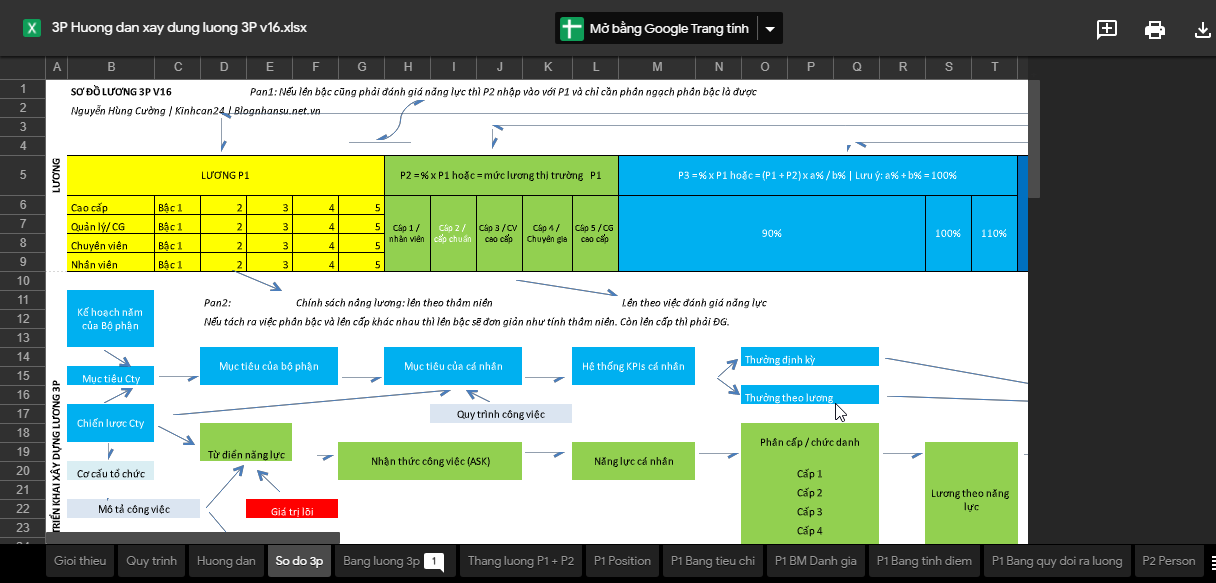The height and width of the screenshot is (583, 1216).
Task: Click the add comment icon
Action: pos(1107,29)
